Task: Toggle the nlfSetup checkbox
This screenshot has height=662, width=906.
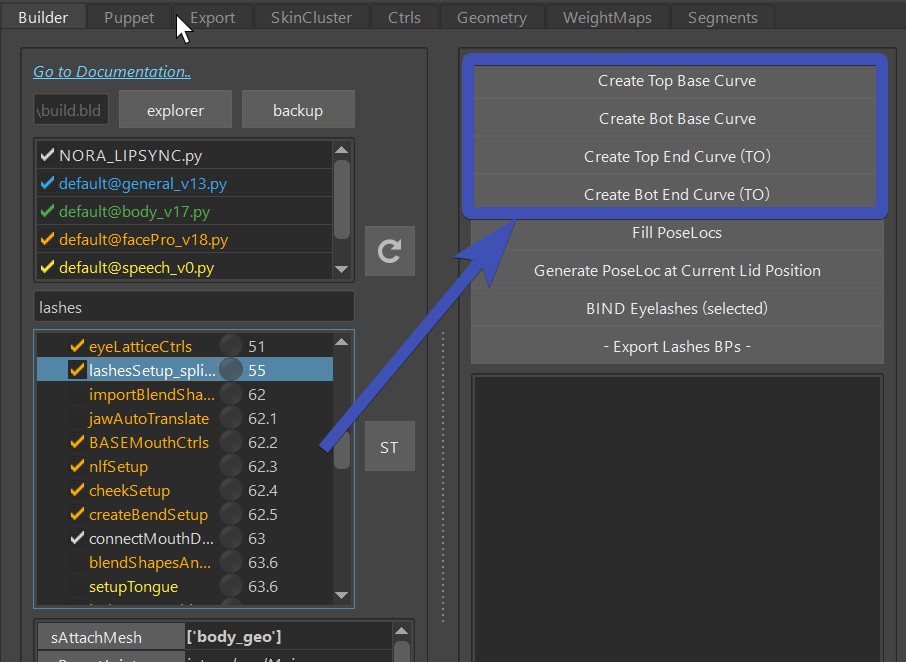Action: [77, 466]
